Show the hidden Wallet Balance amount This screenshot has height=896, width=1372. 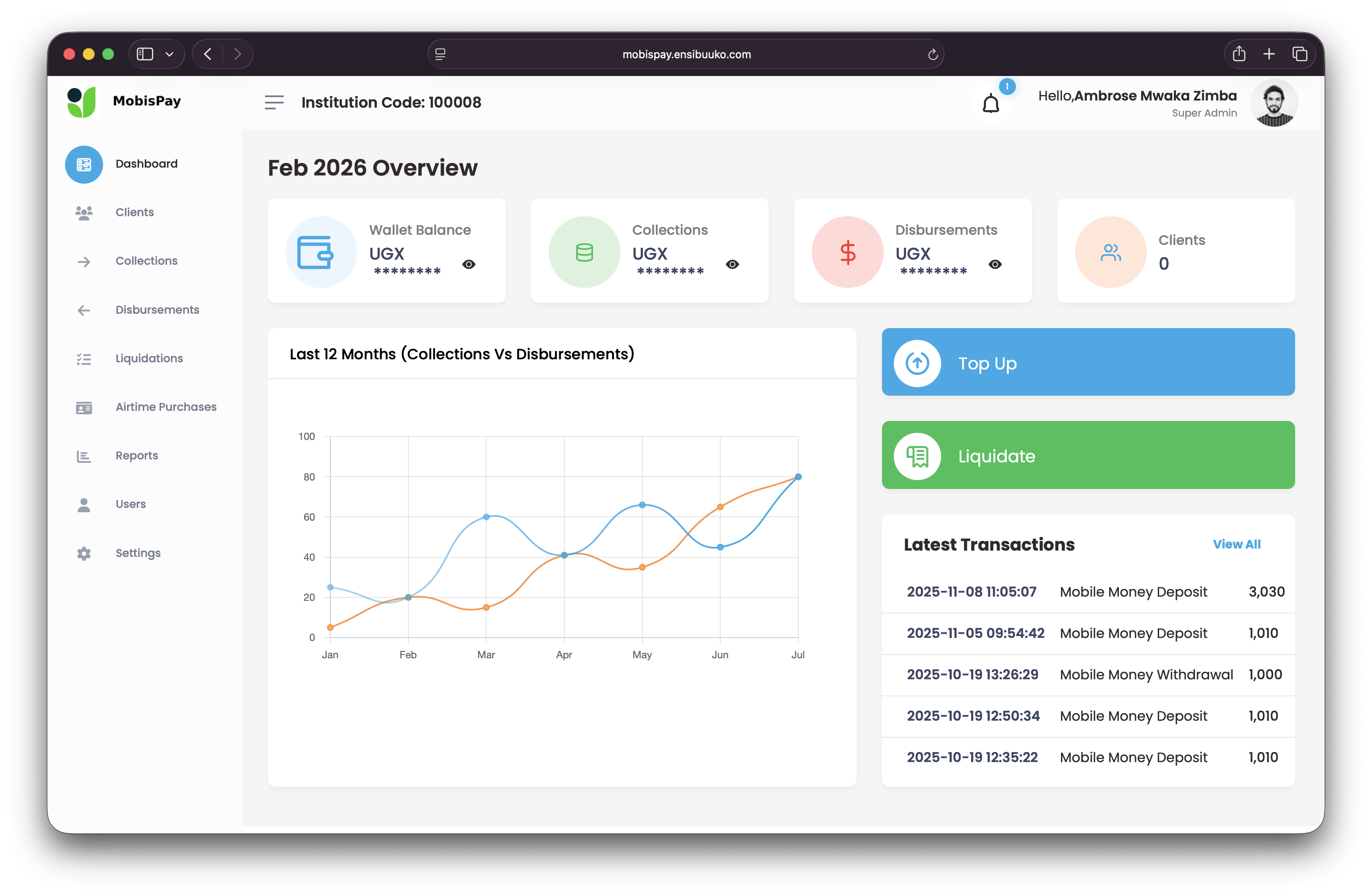(x=469, y=264)
